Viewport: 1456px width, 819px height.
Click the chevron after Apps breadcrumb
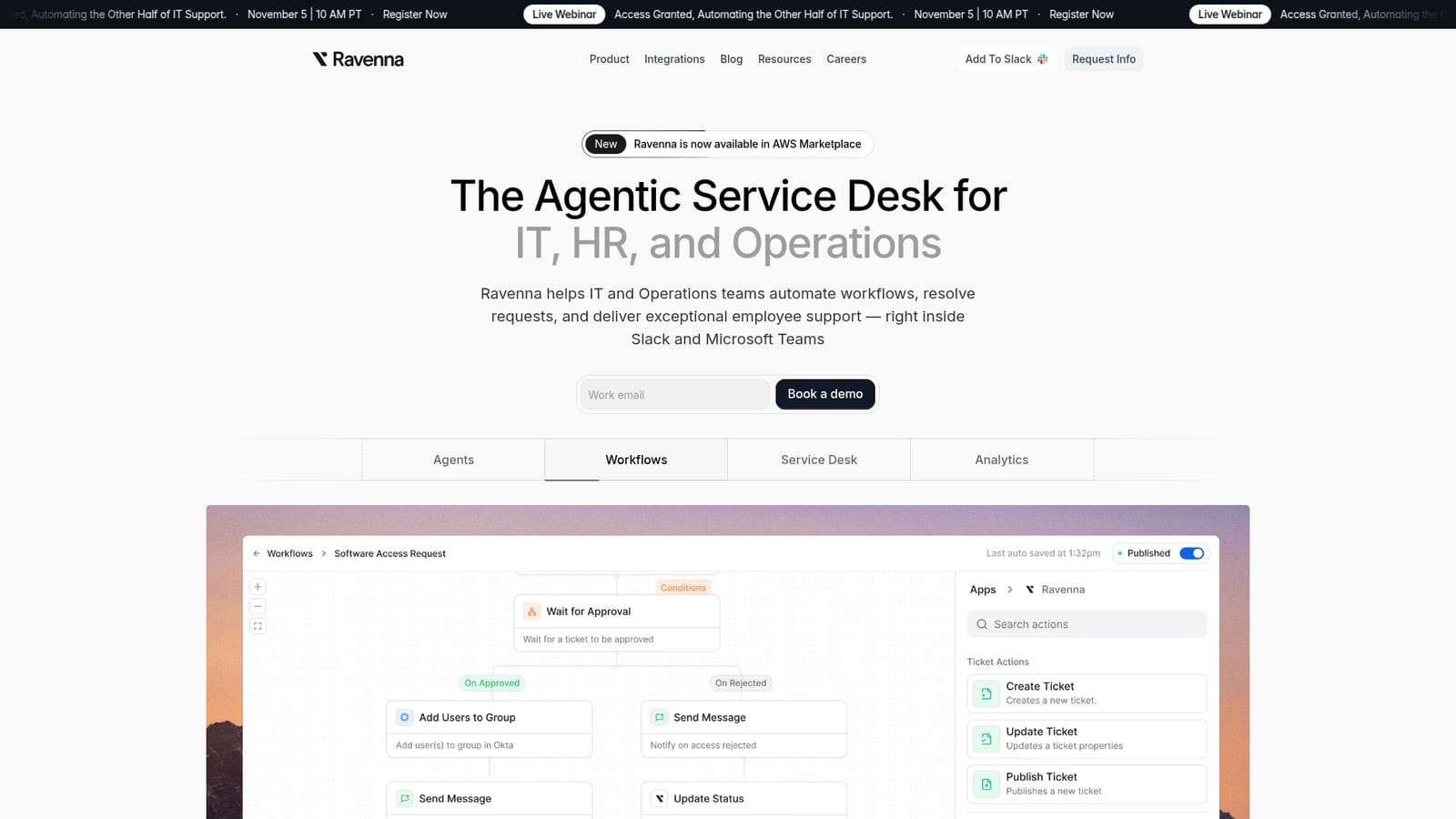tap(1010, 590)
